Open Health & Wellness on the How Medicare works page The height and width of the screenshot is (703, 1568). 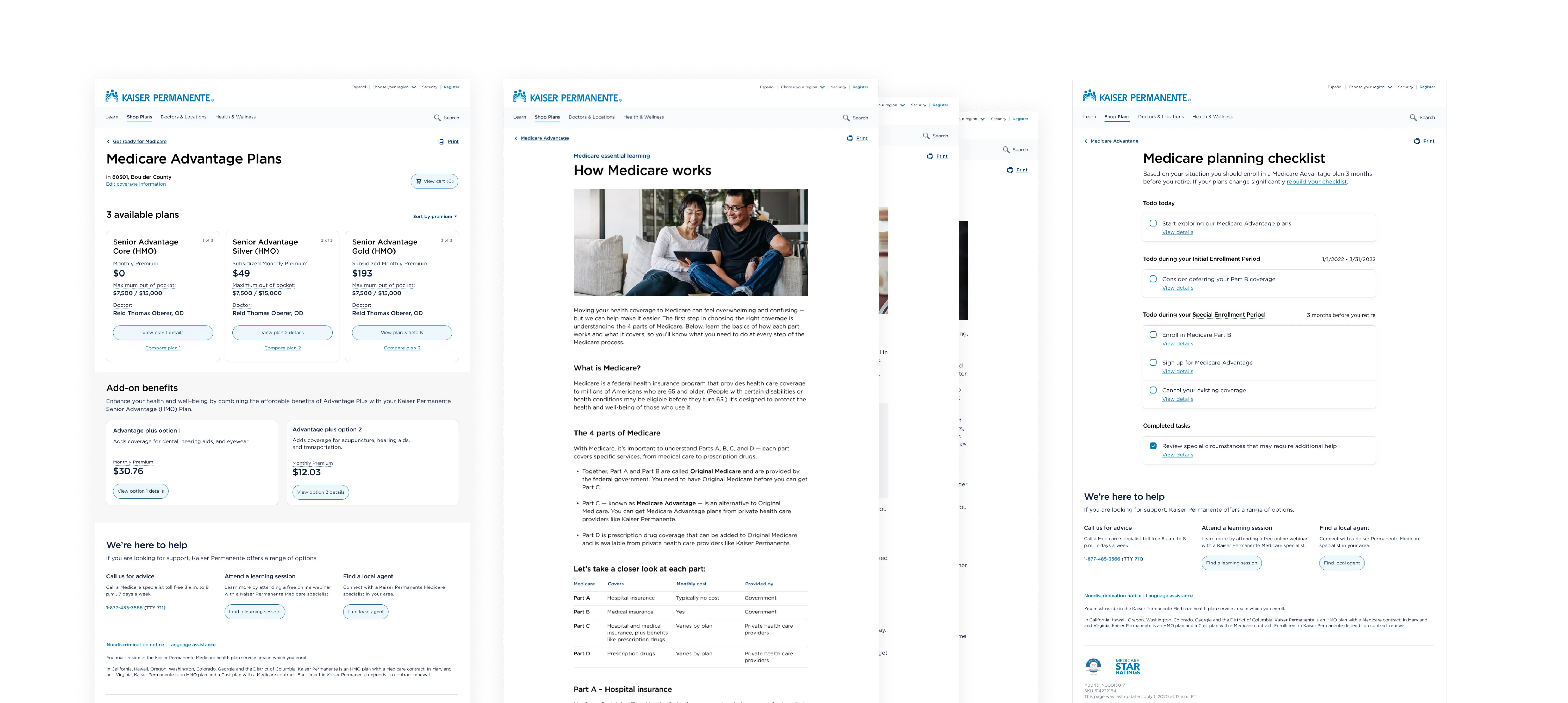tap(643, 117)
